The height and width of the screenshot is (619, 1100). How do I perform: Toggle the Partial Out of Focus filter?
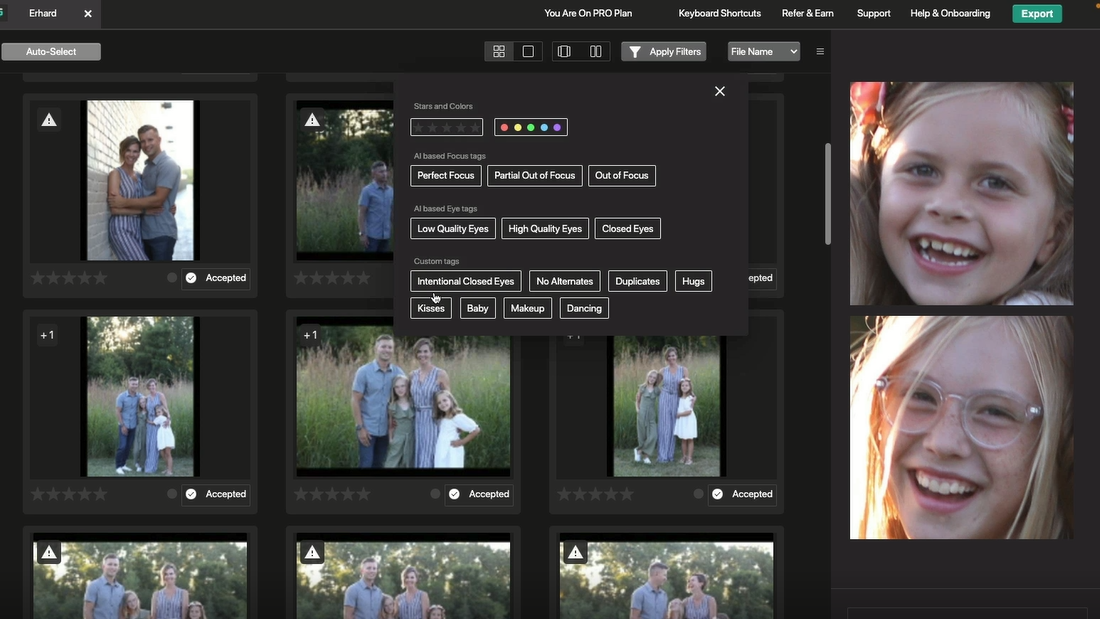(535, 175)
